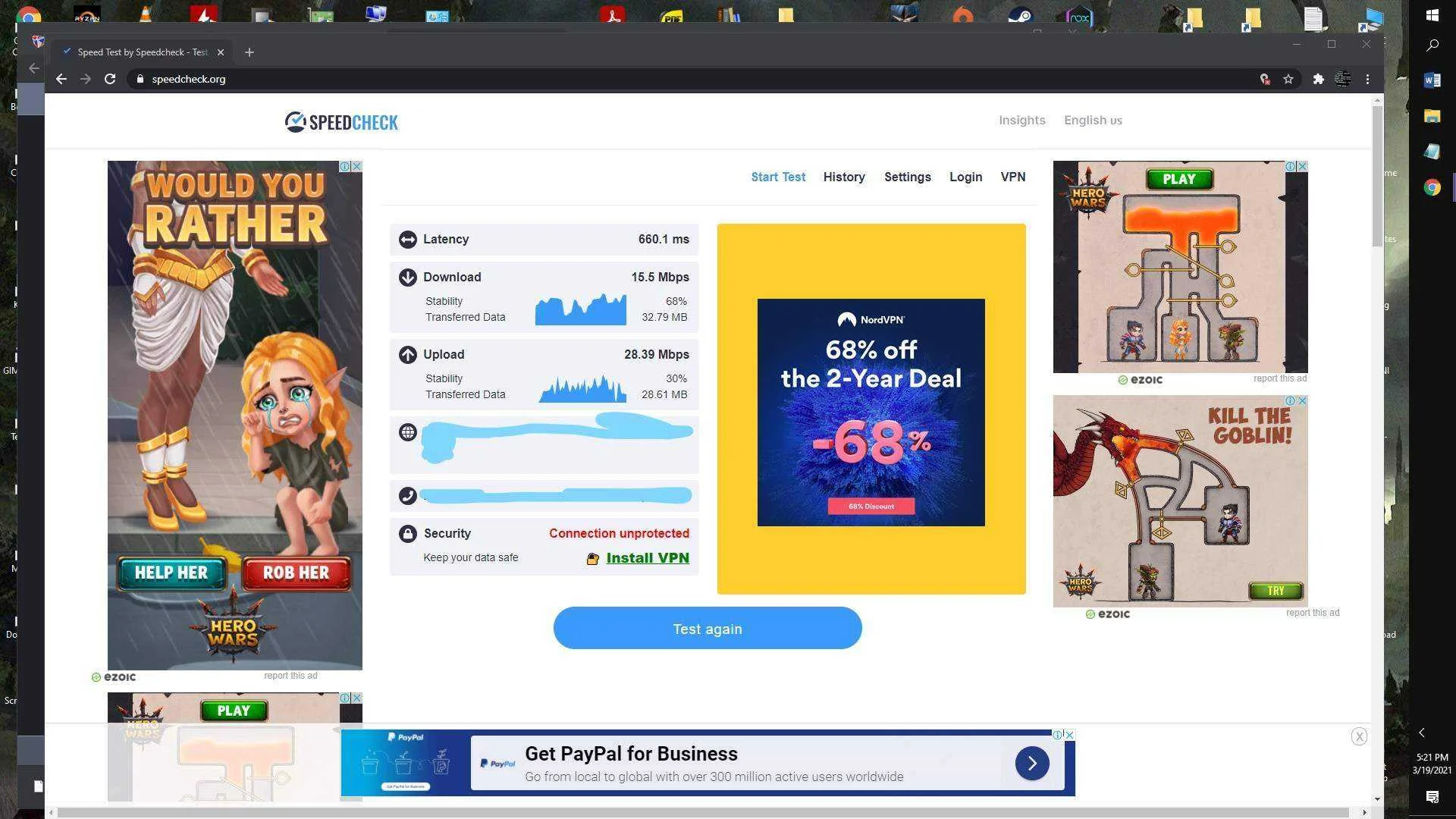Click HELP HER in the Hero Wars ad
Viewport: 1456px width, 819px height.
tap(171, 573)
